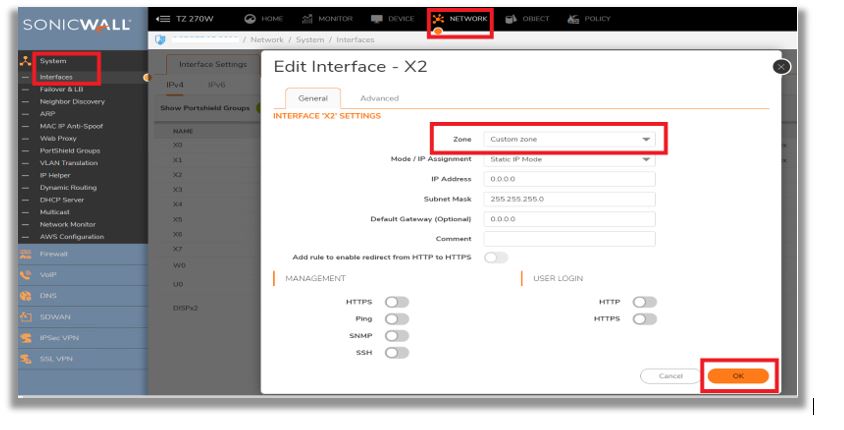Viewport: 844px width, 430px height.
Task: Click Network link in breadcrumb
Action: [266, 40]
